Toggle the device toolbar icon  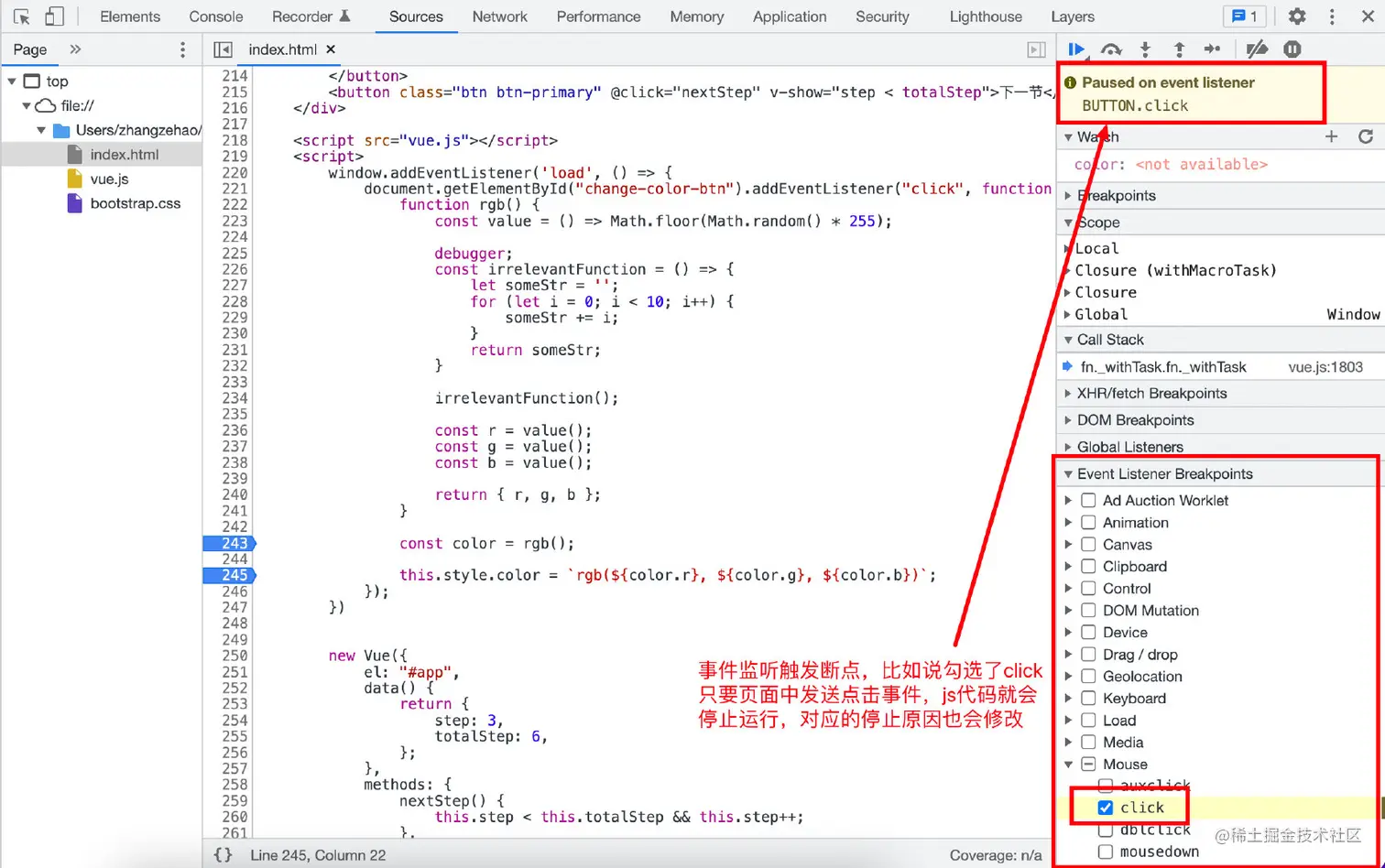click(55, 16)
